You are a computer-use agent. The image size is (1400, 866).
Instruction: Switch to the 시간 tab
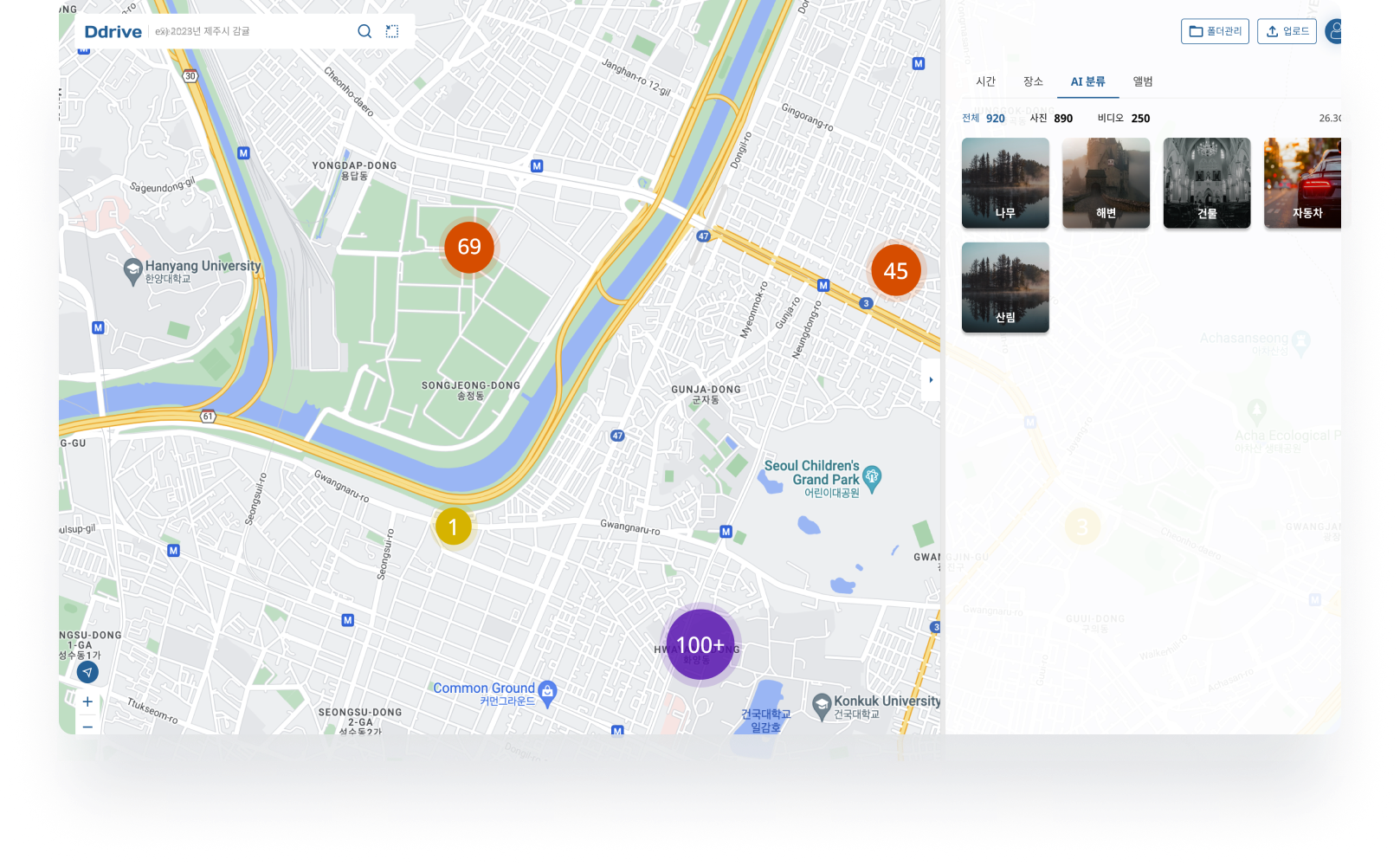[985, 81]
